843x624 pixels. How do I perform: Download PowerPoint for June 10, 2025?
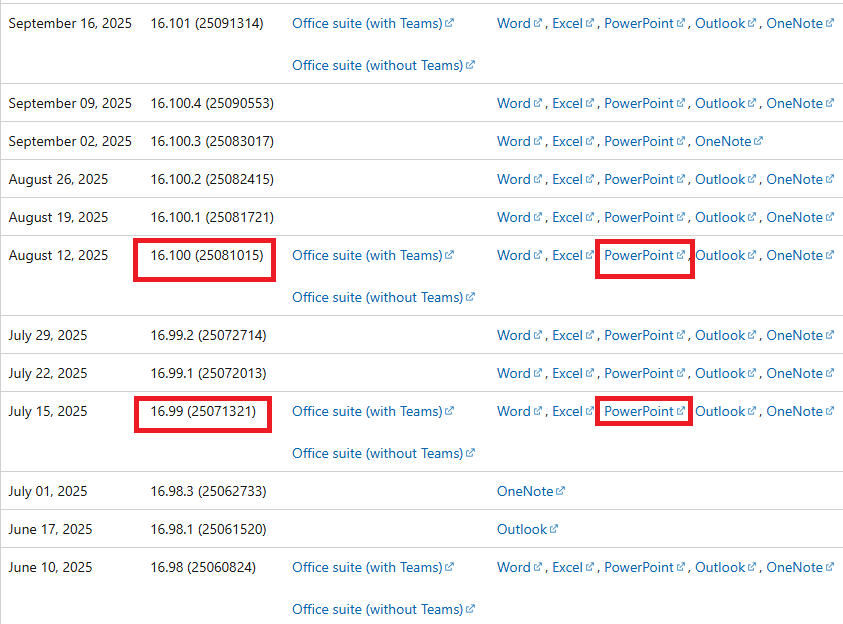[645, 568]
